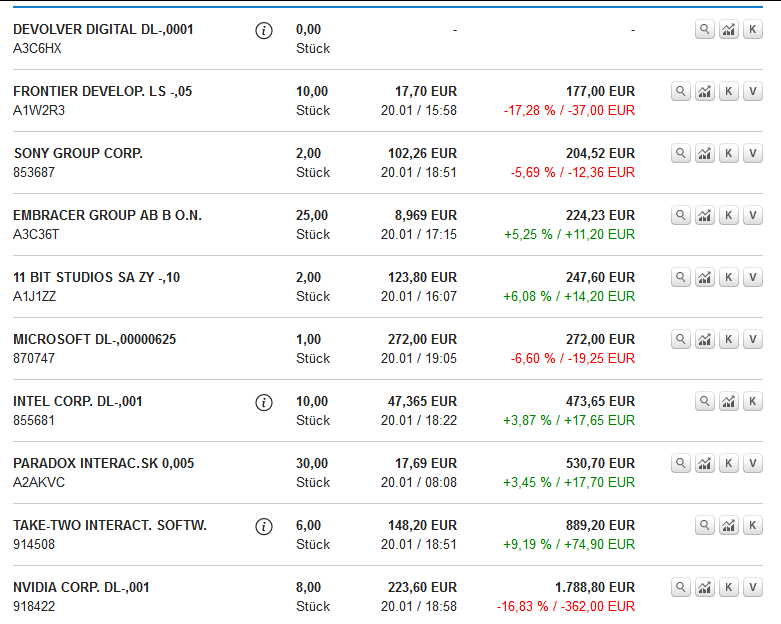Screen dimensions: 781x624
Task: View chart icon for Frontier Develop. row
Action: (704, 92)
